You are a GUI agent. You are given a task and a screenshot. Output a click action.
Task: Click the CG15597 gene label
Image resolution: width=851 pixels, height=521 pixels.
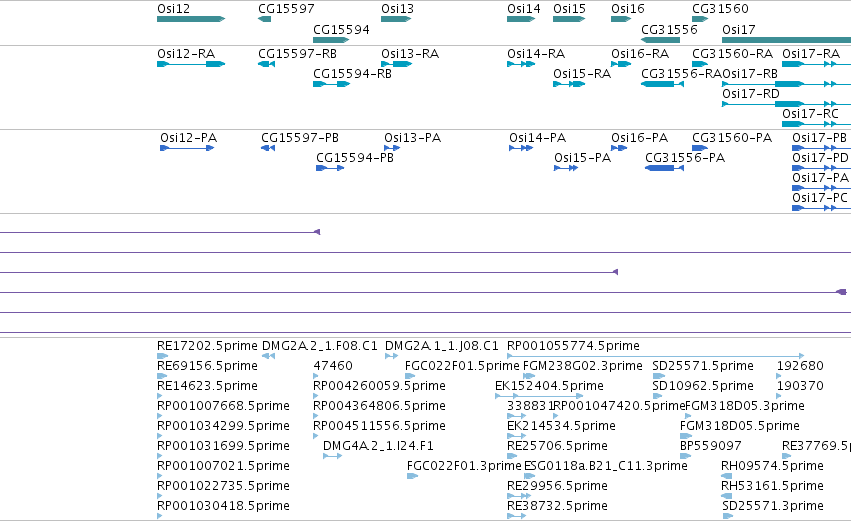click(x=286, y=9)
